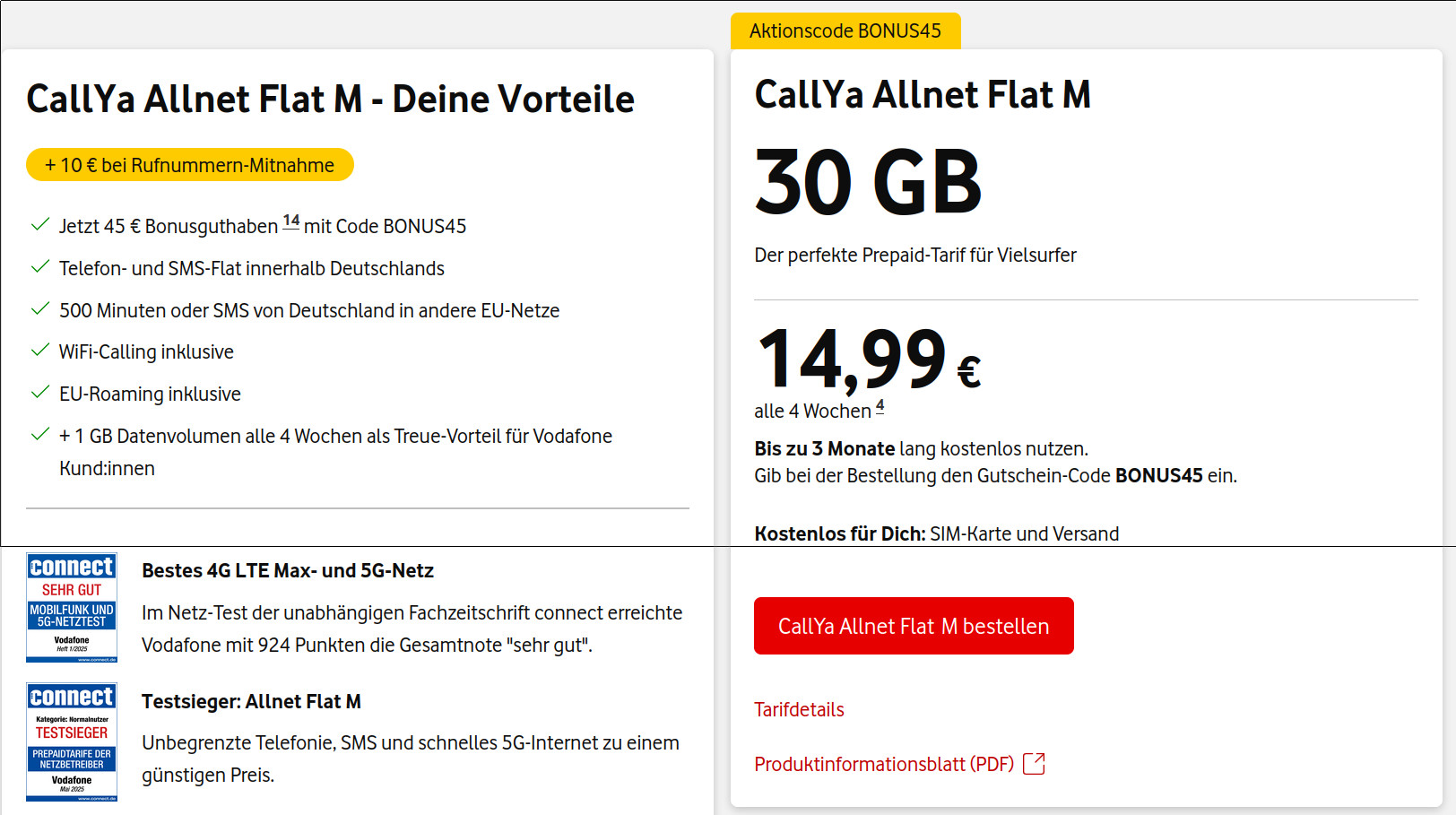Open the Tarifdetails link
This screenshot has width=1456, height=815.
799,710
